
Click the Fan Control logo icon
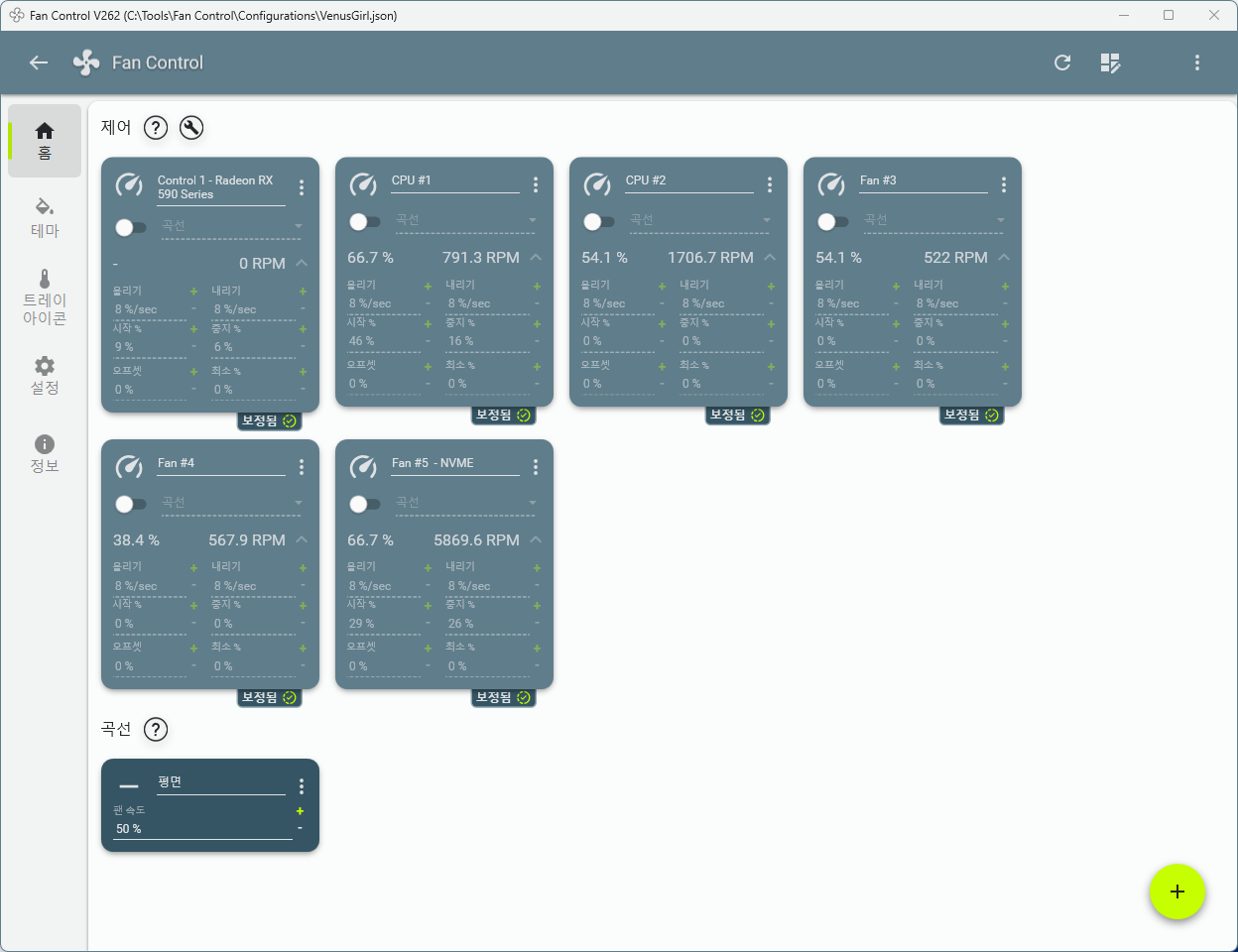point(86,62)
